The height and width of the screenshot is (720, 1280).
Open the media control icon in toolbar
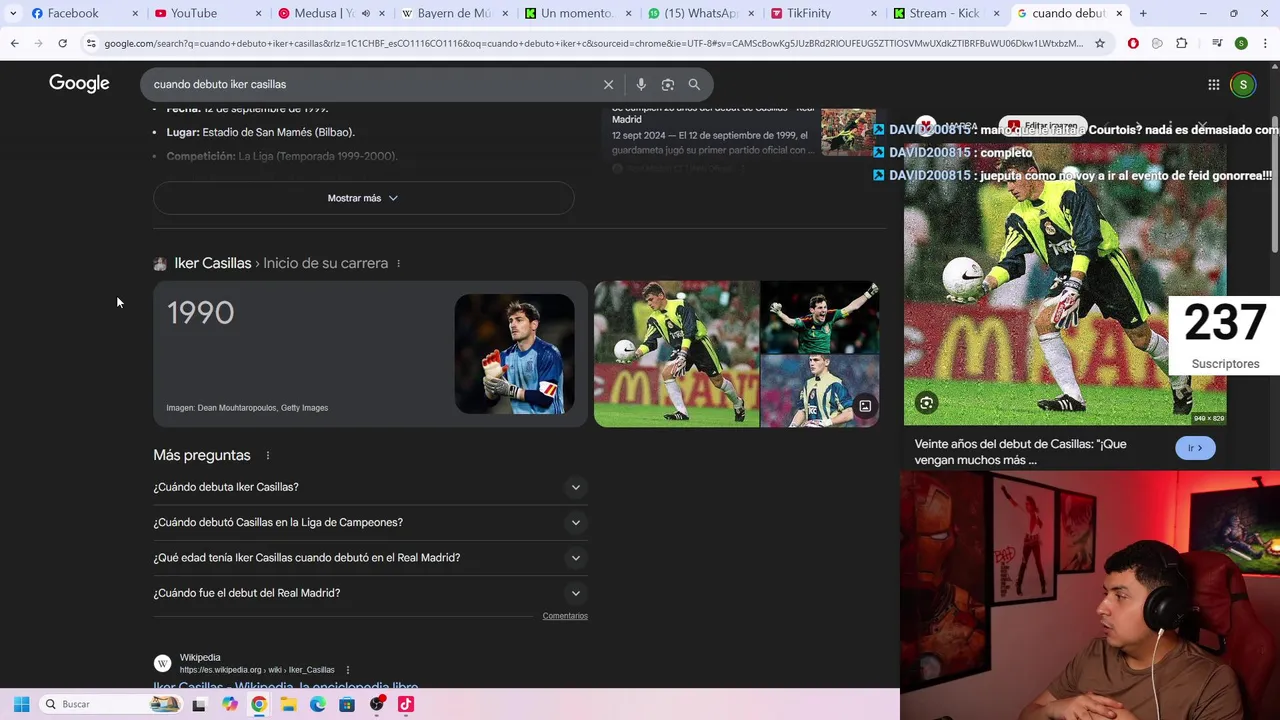click(1217, 43)
